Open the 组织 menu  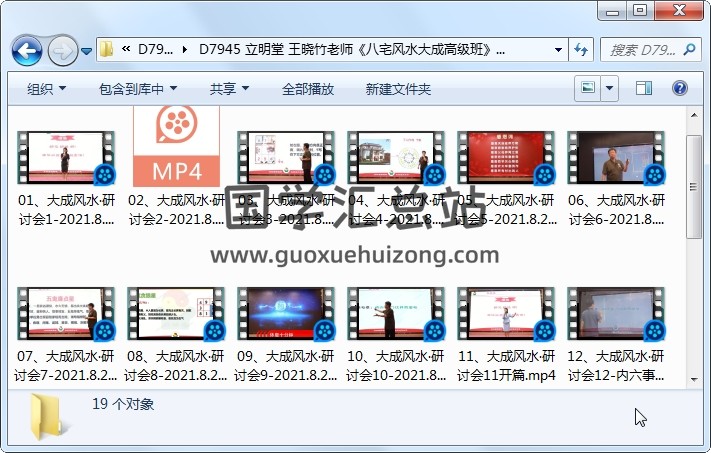click(46, 89)
